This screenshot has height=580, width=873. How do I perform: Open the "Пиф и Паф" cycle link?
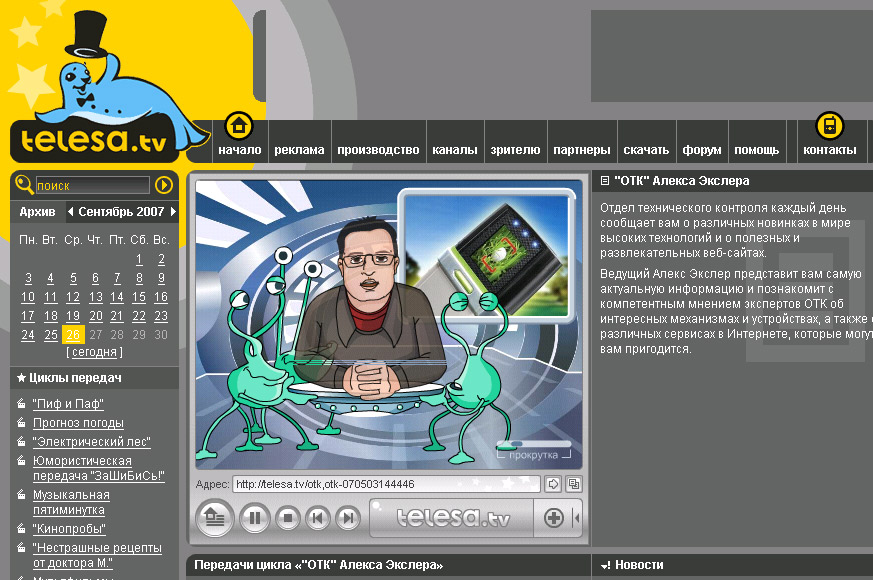click(x=68, y=404)
